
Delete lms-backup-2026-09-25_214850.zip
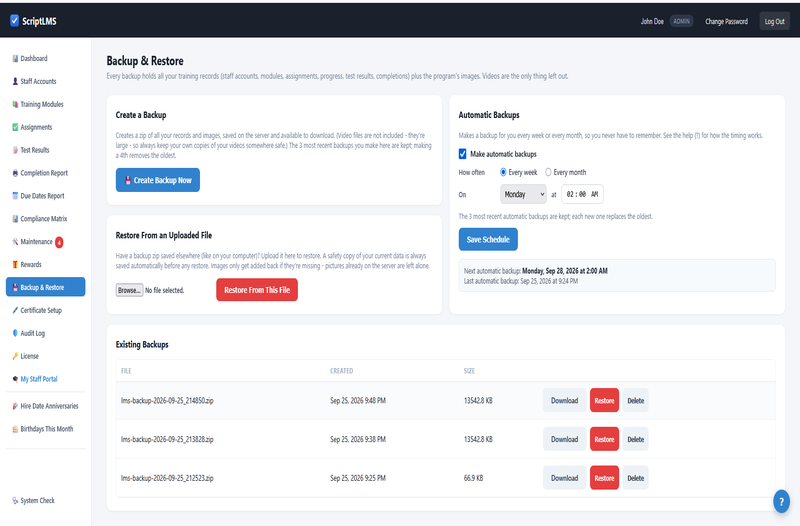(x=635, y=400)
